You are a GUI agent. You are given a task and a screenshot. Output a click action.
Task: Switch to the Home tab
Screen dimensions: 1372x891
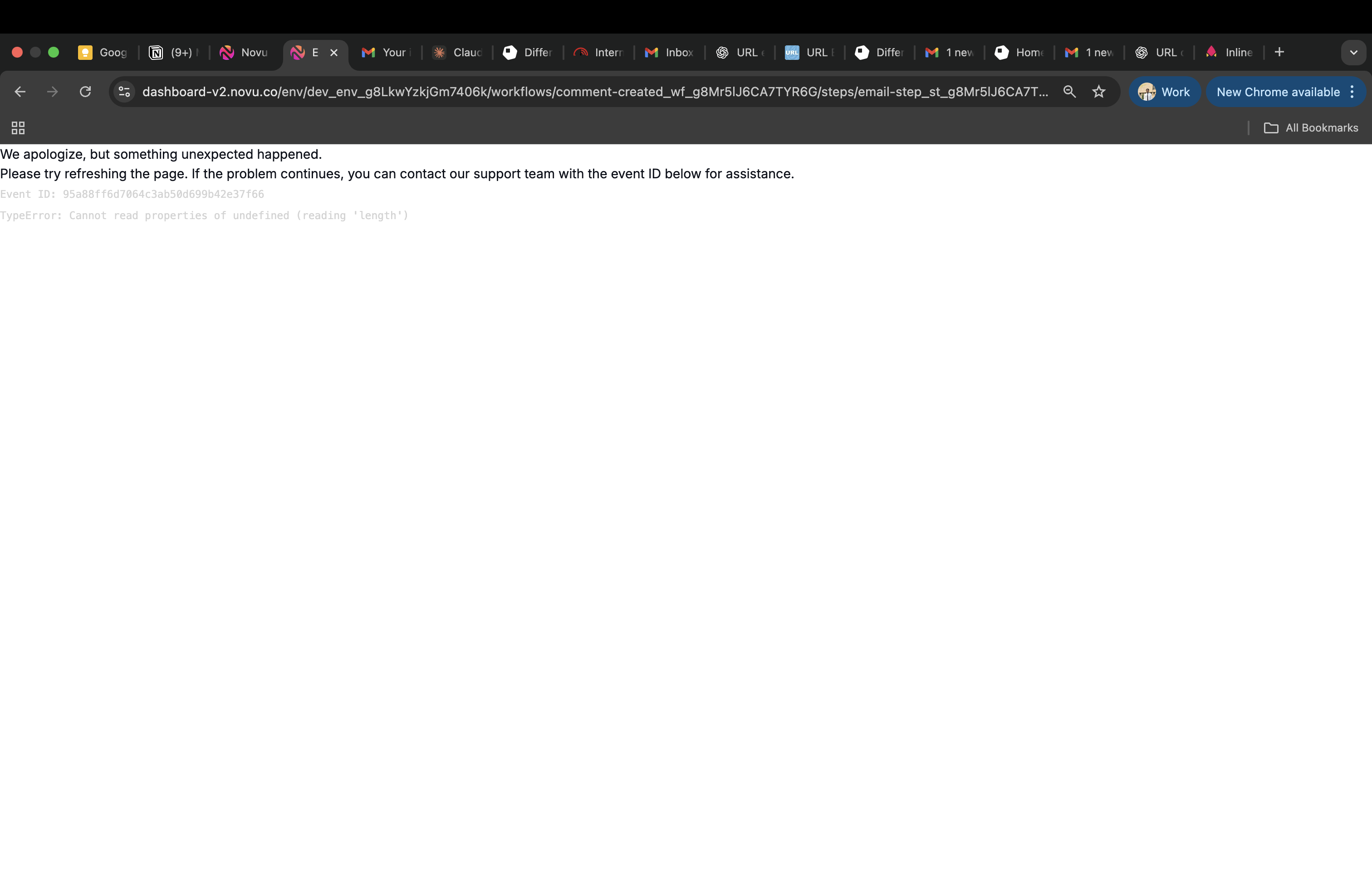point(1020,53)
